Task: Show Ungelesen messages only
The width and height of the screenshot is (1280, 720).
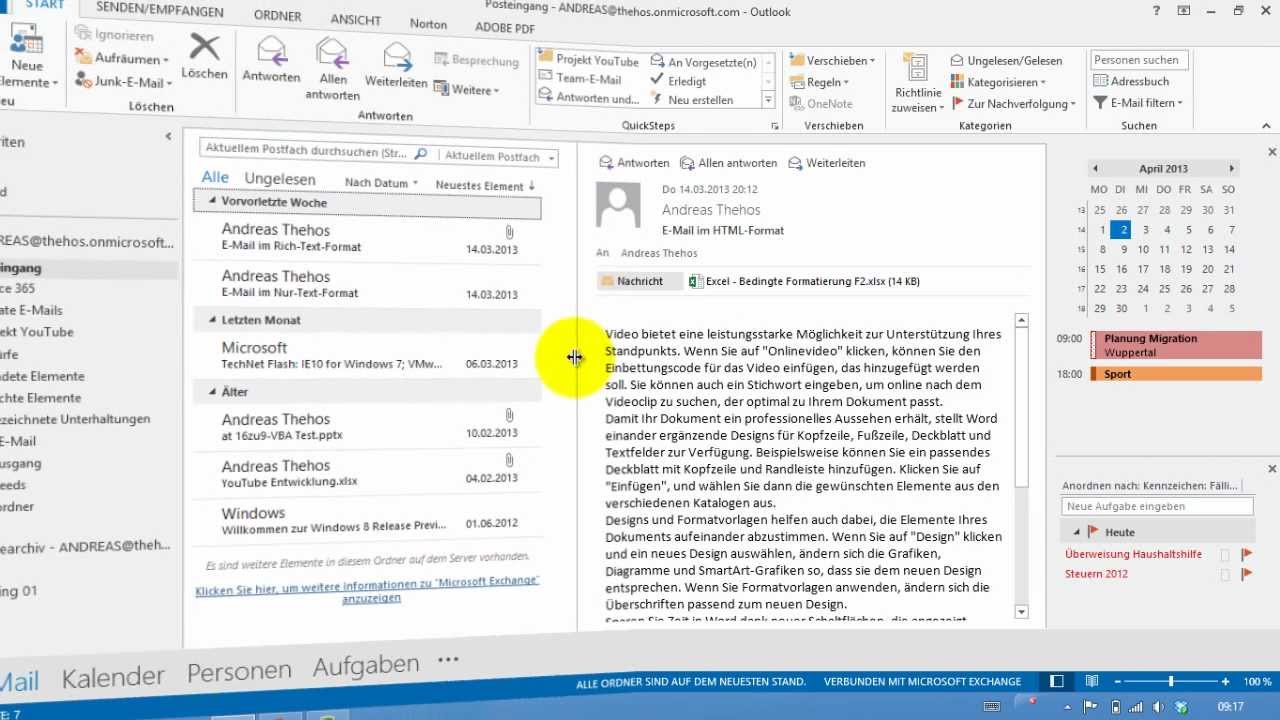Action: tap(280, 179)
